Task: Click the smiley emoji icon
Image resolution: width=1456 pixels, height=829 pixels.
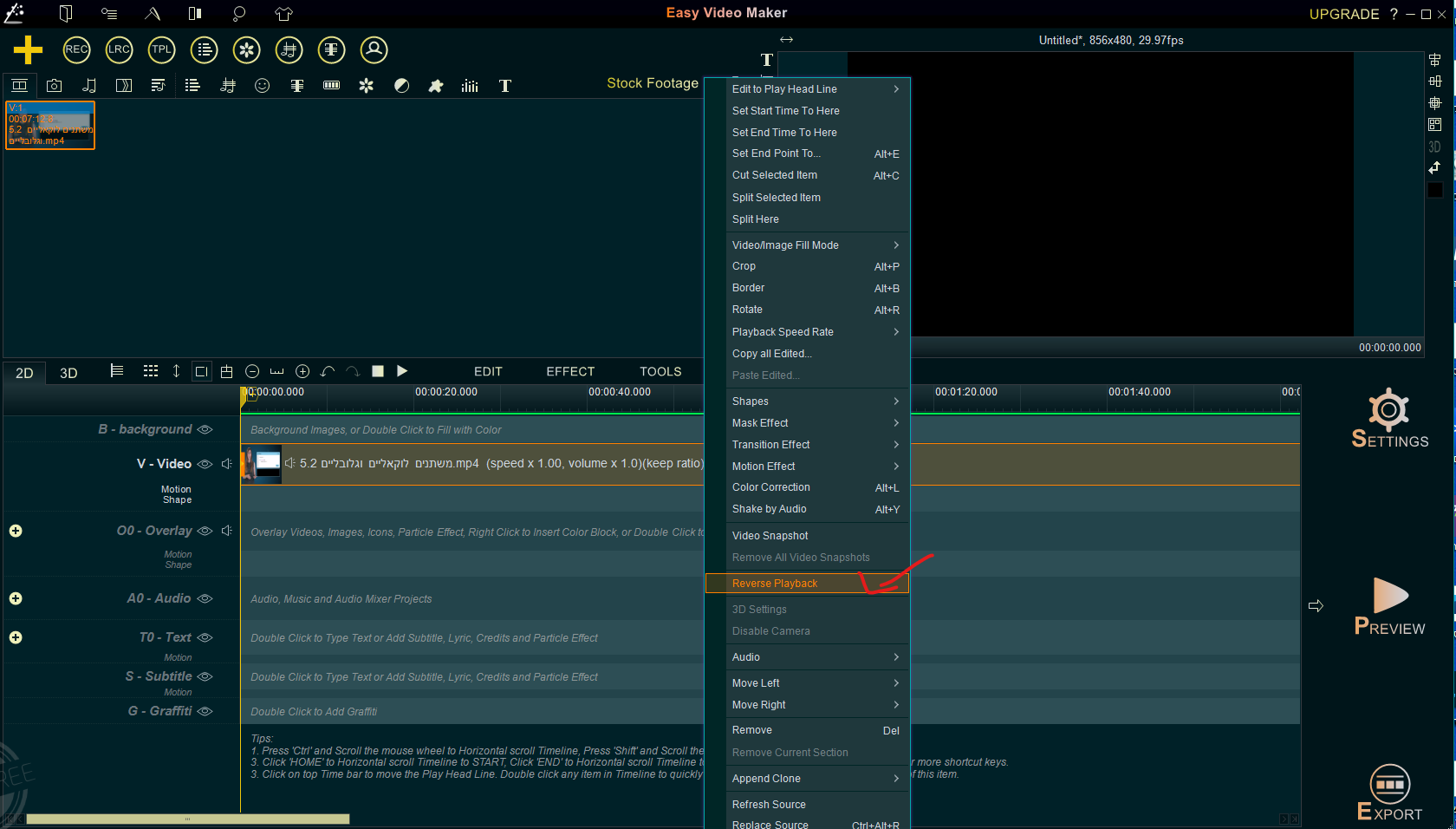Action: pos(263,85)
